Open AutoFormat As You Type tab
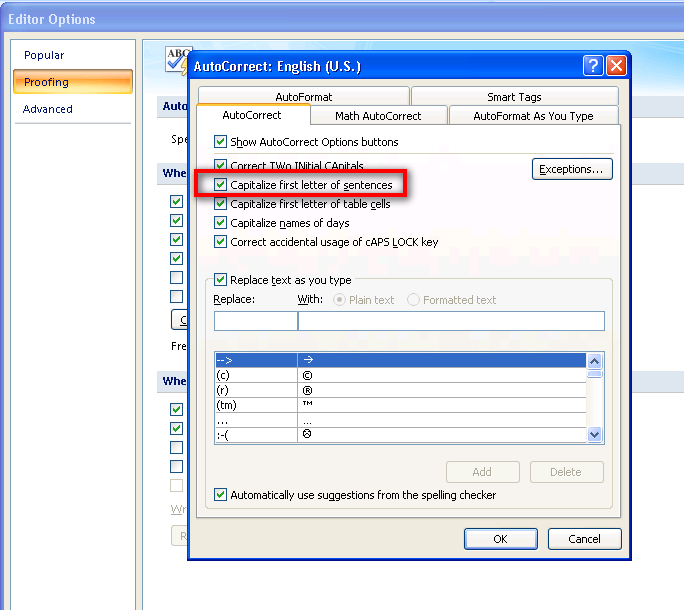The width and height of the screenshot is (684, 610). pyautogui.click(x=533, y=116)
